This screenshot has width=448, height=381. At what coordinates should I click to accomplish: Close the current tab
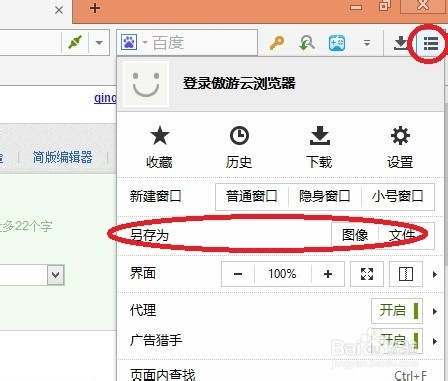(59, 10)
